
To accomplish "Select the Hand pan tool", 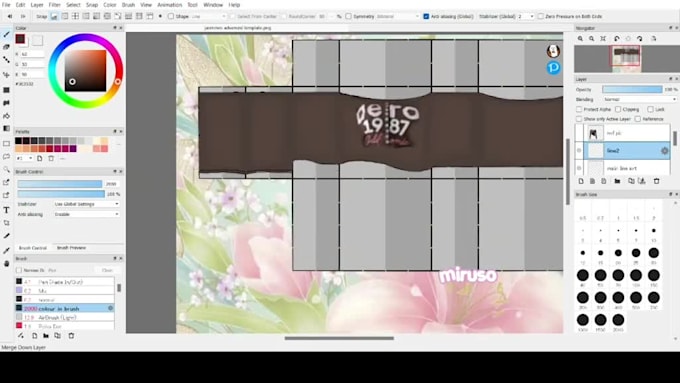I will click(7, 263).
